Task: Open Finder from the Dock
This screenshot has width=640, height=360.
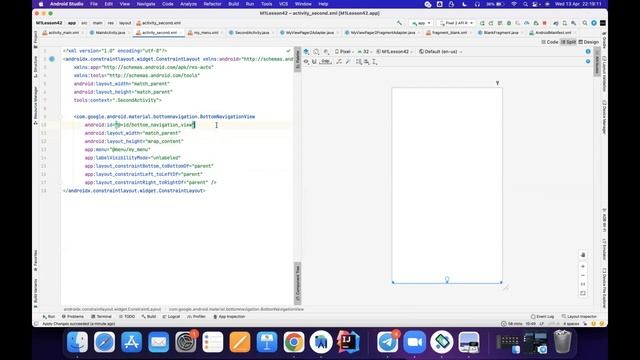Action: point(77,342)
